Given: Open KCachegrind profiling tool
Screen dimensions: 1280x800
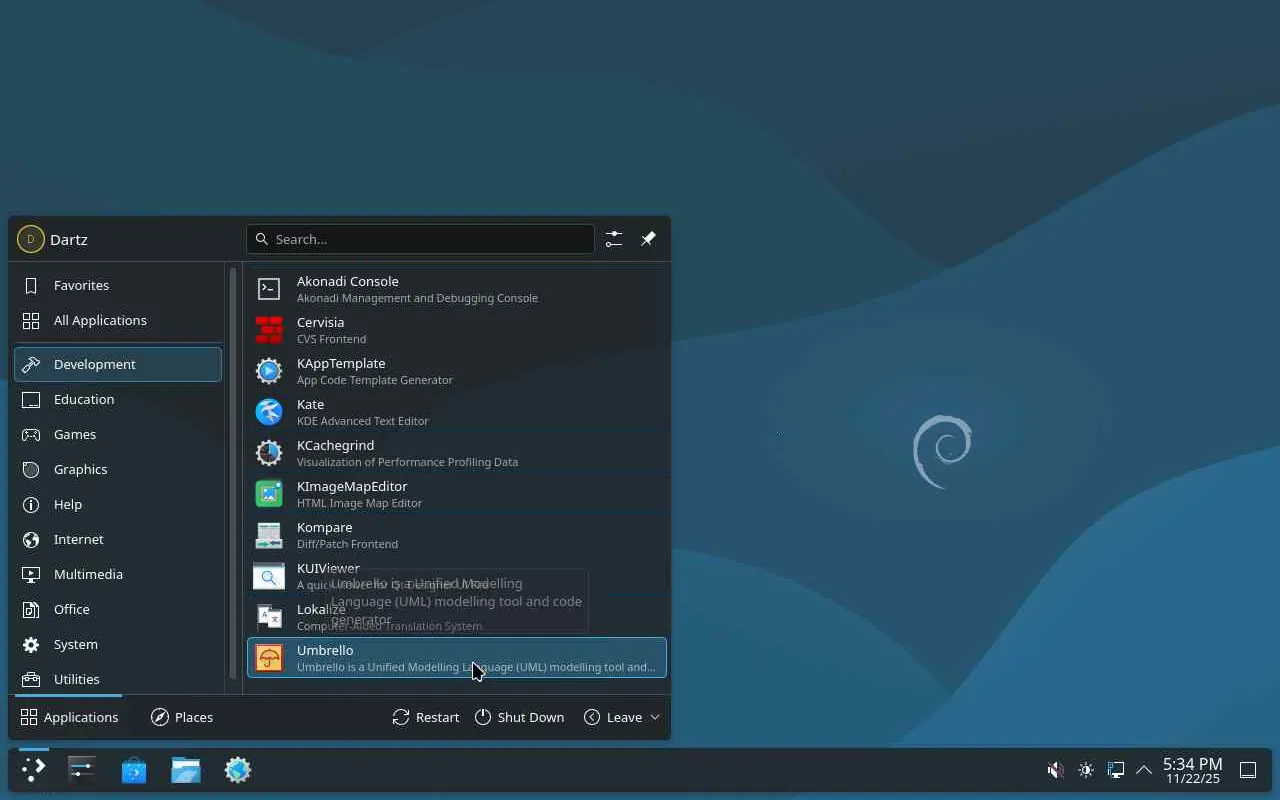Looking at the screenshot, I should coord(456,453).
